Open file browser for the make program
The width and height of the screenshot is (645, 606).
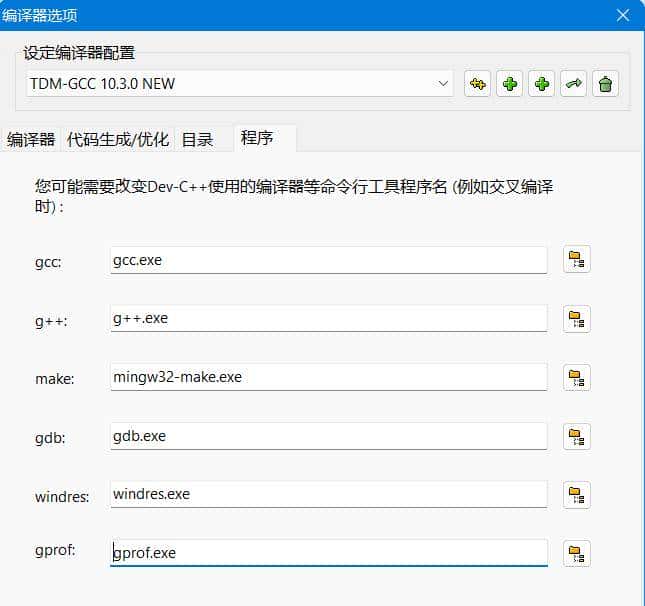(577, 378)
